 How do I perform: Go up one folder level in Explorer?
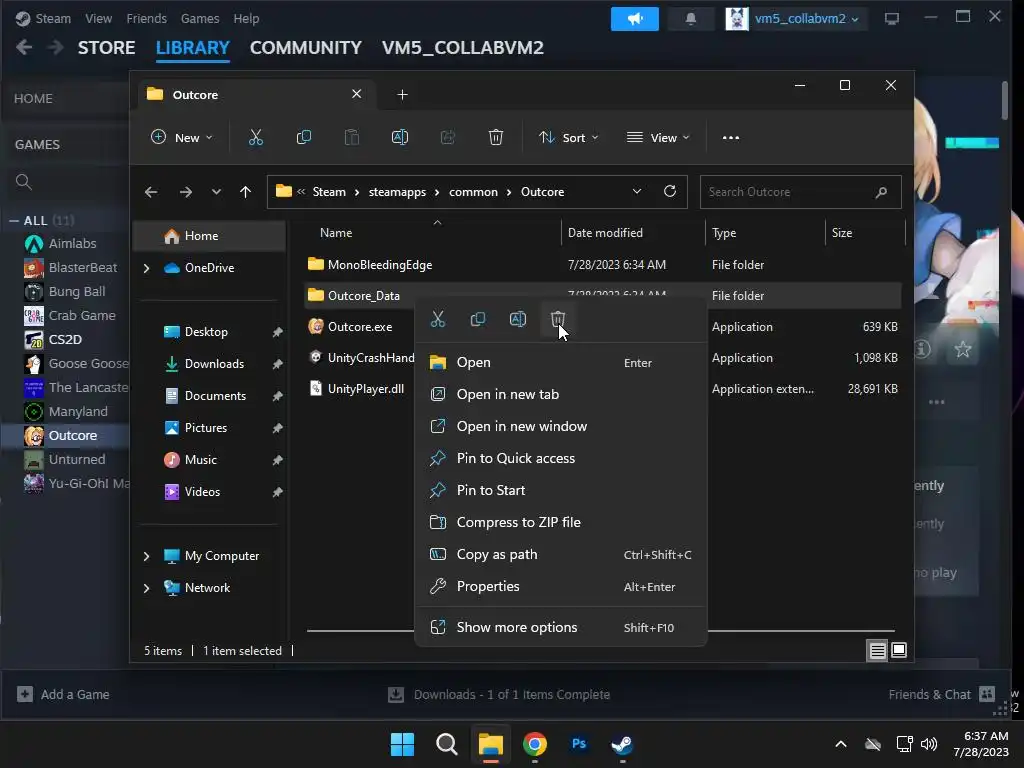click(x=246, y=192)
